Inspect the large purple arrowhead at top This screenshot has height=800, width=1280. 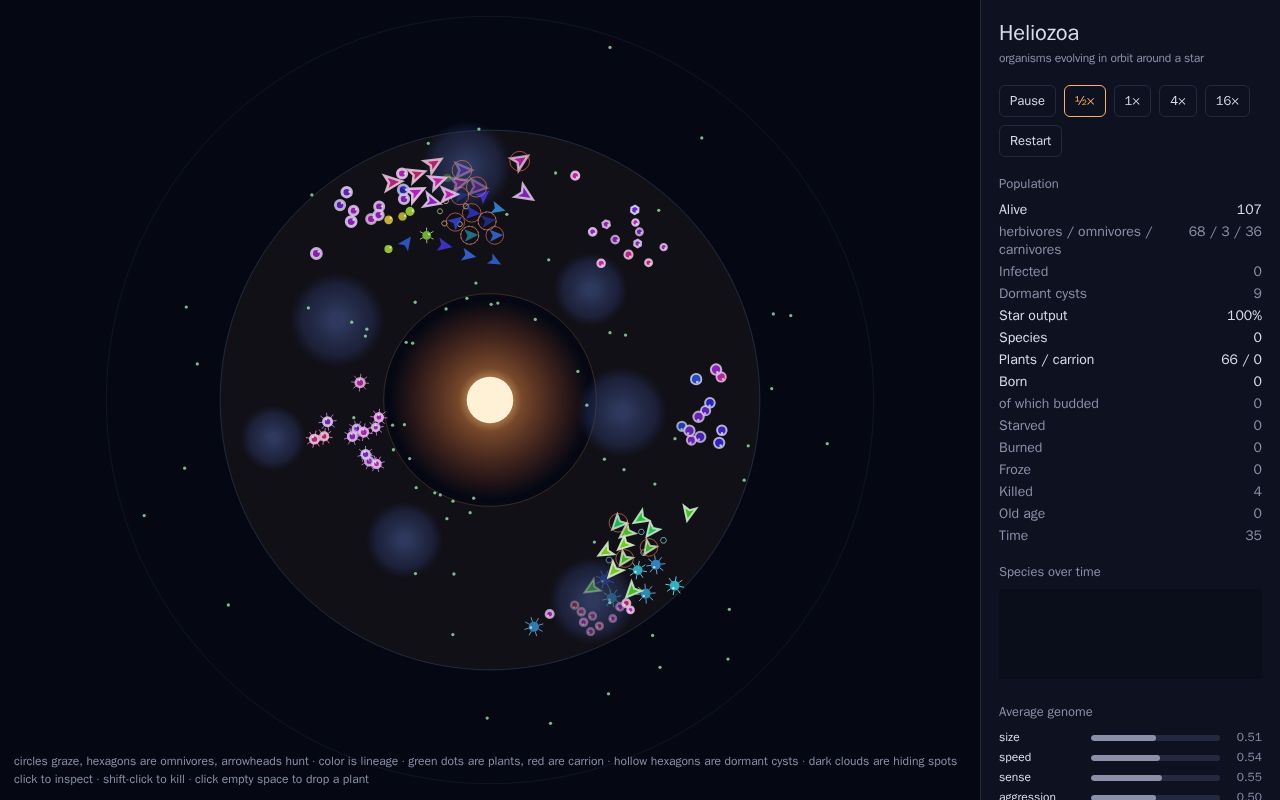[523, 191]
